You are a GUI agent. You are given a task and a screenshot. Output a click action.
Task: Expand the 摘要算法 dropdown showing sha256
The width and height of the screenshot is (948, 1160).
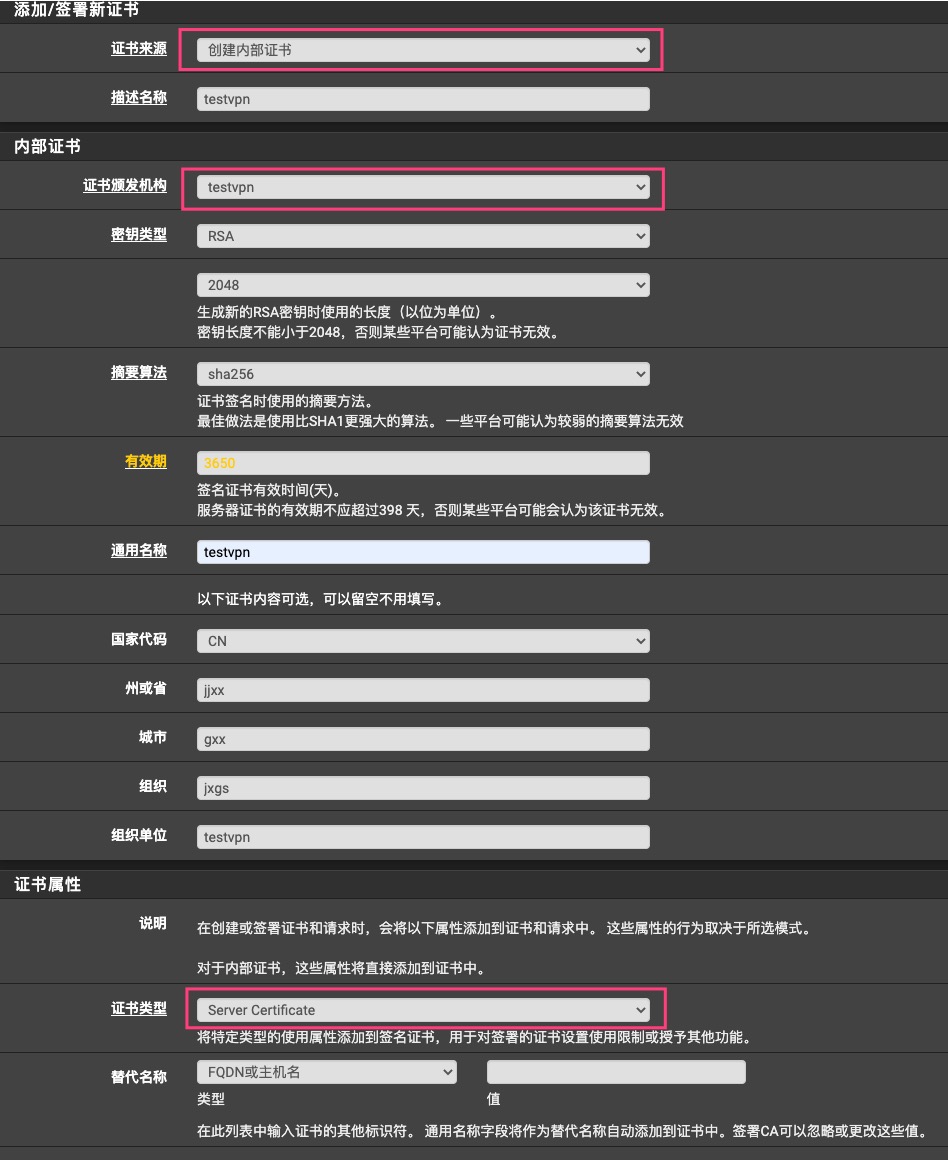coord(422,374)
